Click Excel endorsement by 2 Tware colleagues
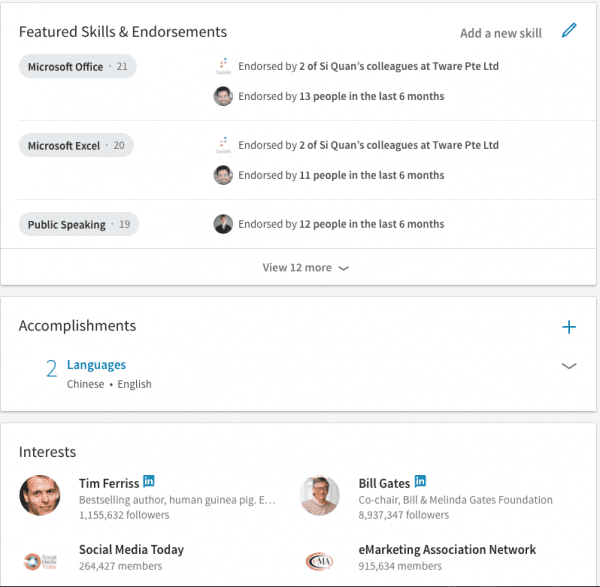This screenshot has width=600, height=587. click(x=368, y=145)
